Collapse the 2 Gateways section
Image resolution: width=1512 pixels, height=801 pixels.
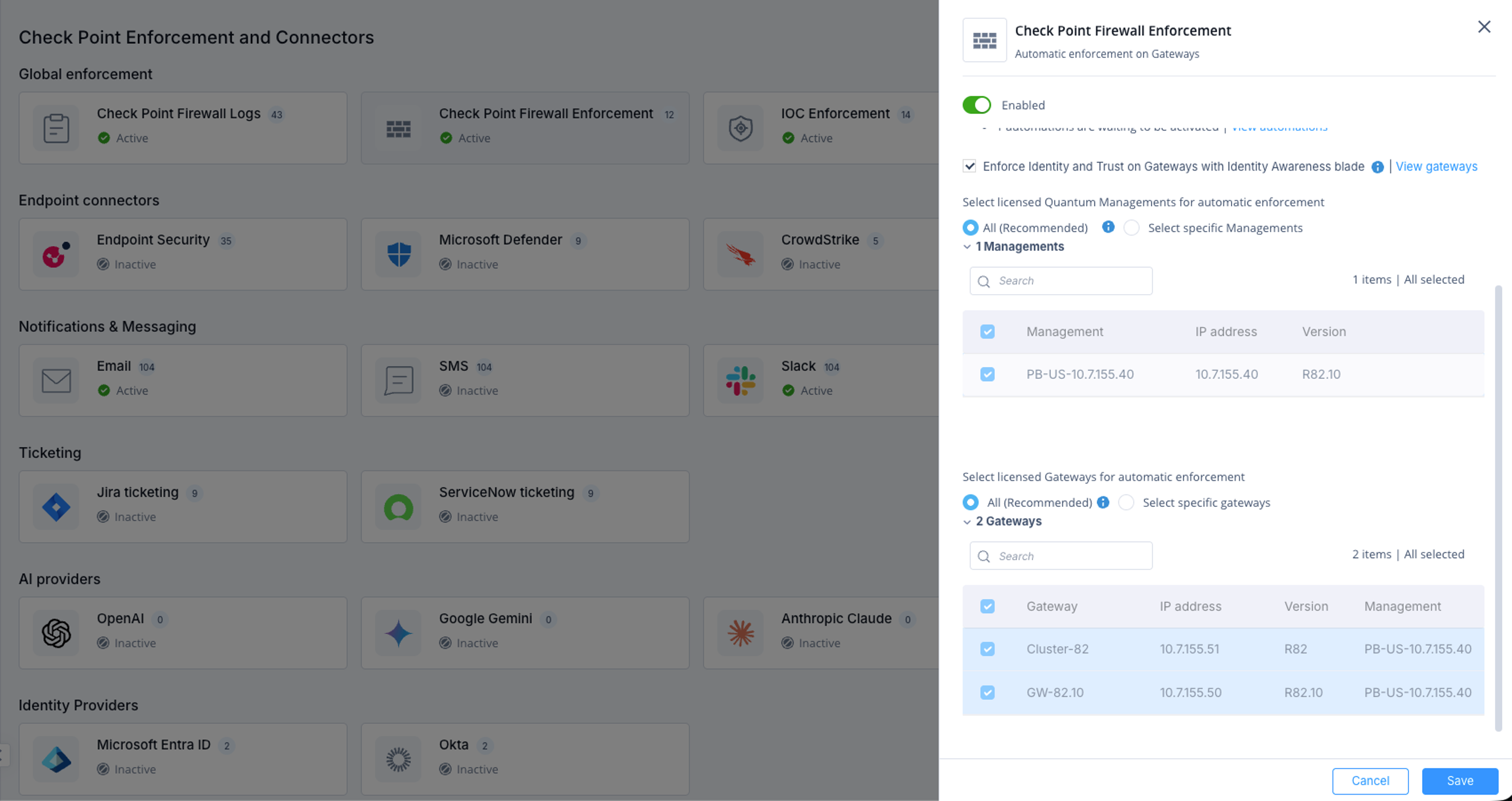coord(966,521)
